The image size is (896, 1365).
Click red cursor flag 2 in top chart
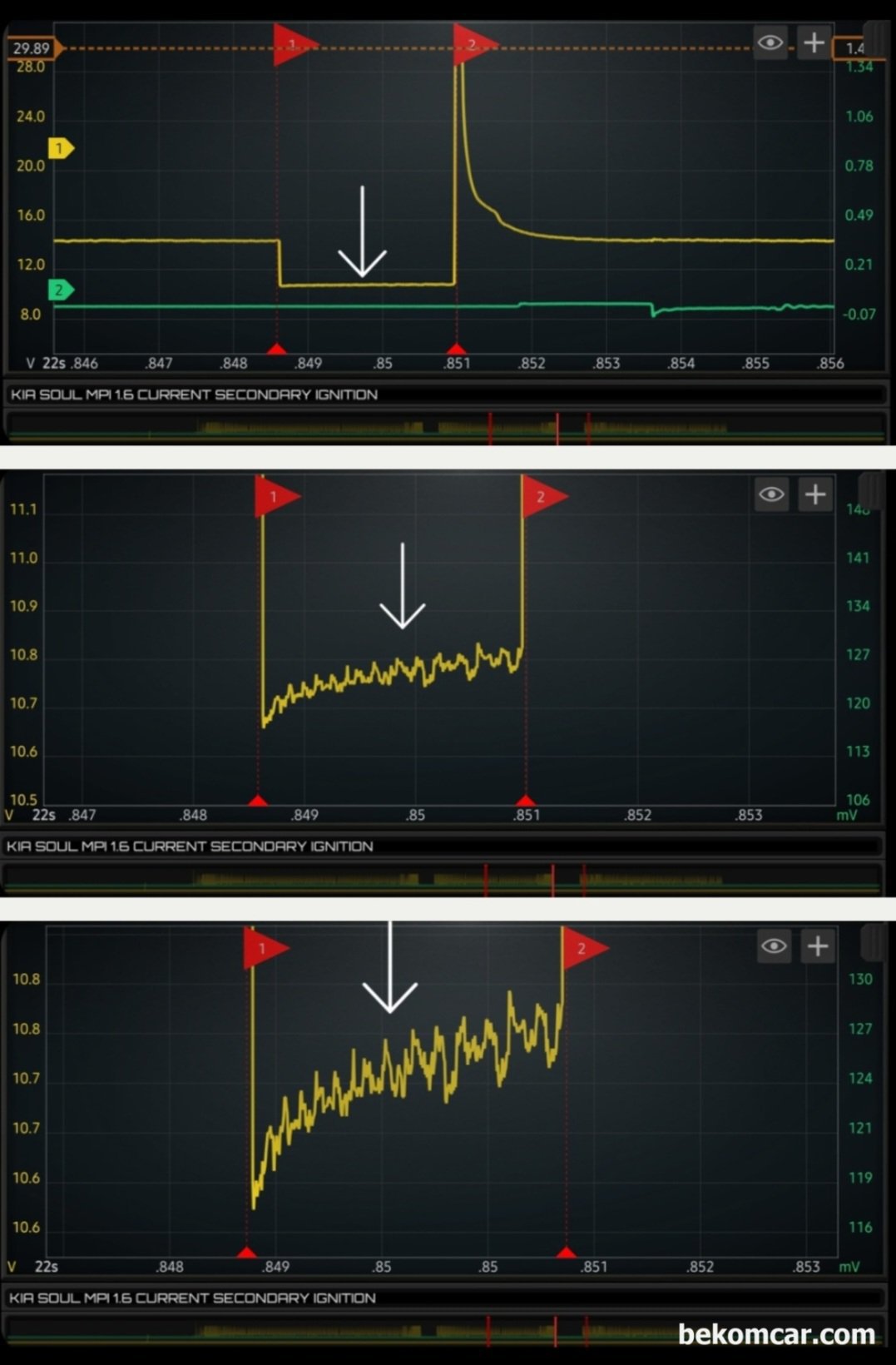pos(475,44)
